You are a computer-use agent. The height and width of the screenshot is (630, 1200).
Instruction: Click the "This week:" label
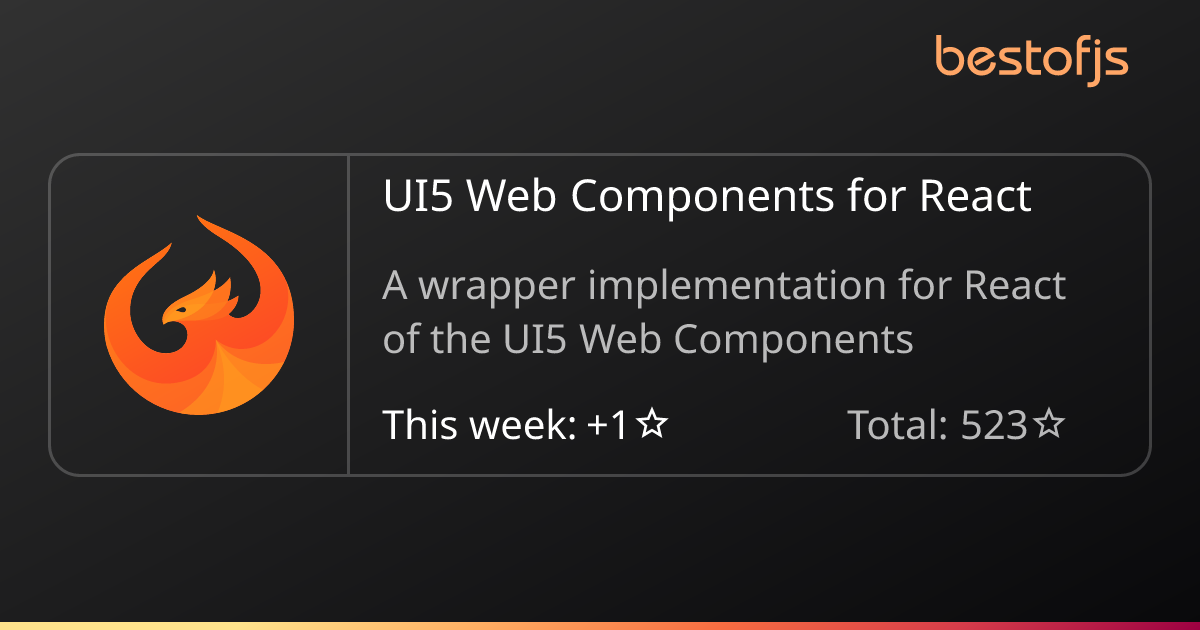(479, 426)
